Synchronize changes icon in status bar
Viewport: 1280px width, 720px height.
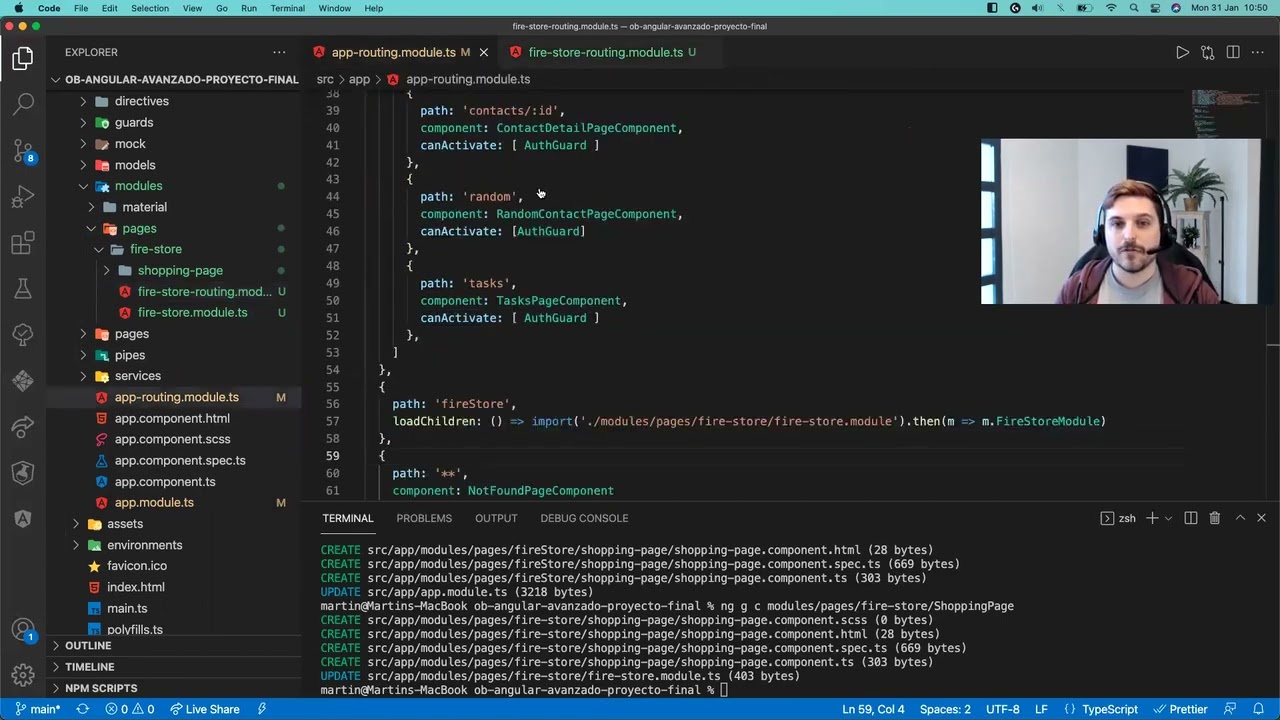click(83, 709)
